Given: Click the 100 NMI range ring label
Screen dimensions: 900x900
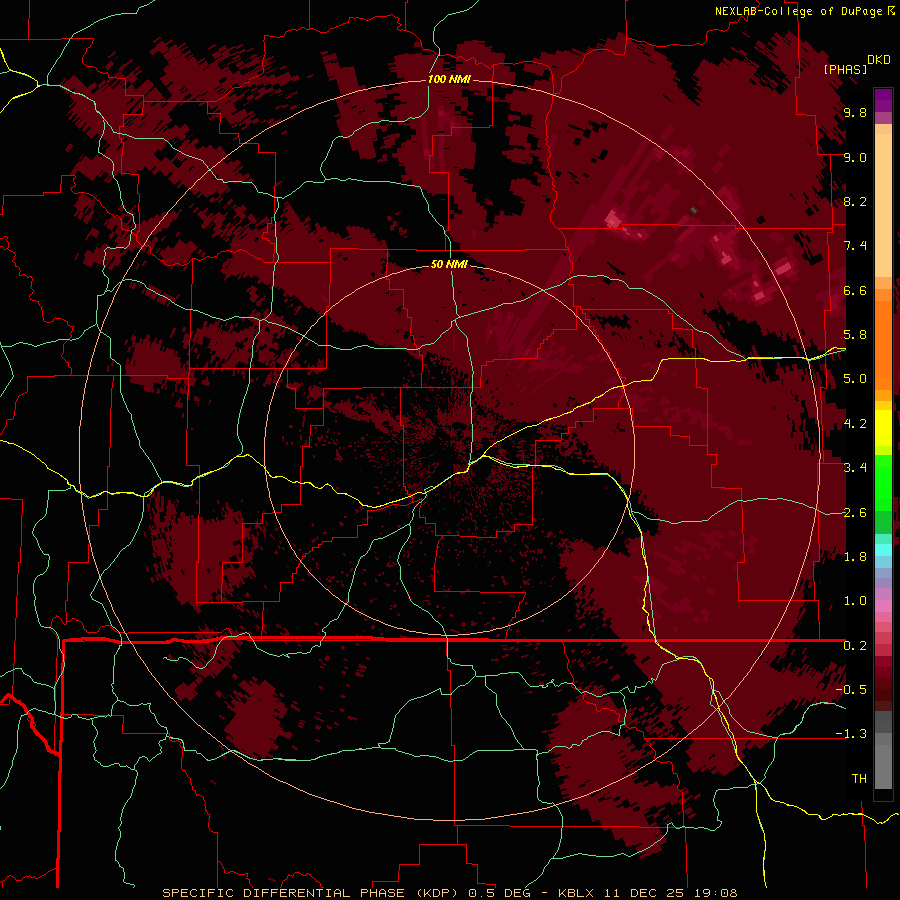Looking at the screenshot, I should pos(449,79).
